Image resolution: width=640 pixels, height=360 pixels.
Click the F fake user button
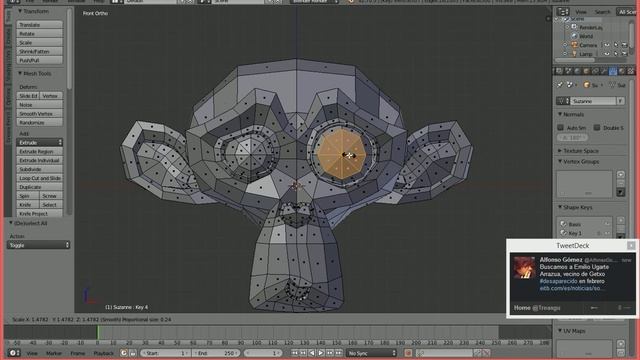(x=620, y=101)
